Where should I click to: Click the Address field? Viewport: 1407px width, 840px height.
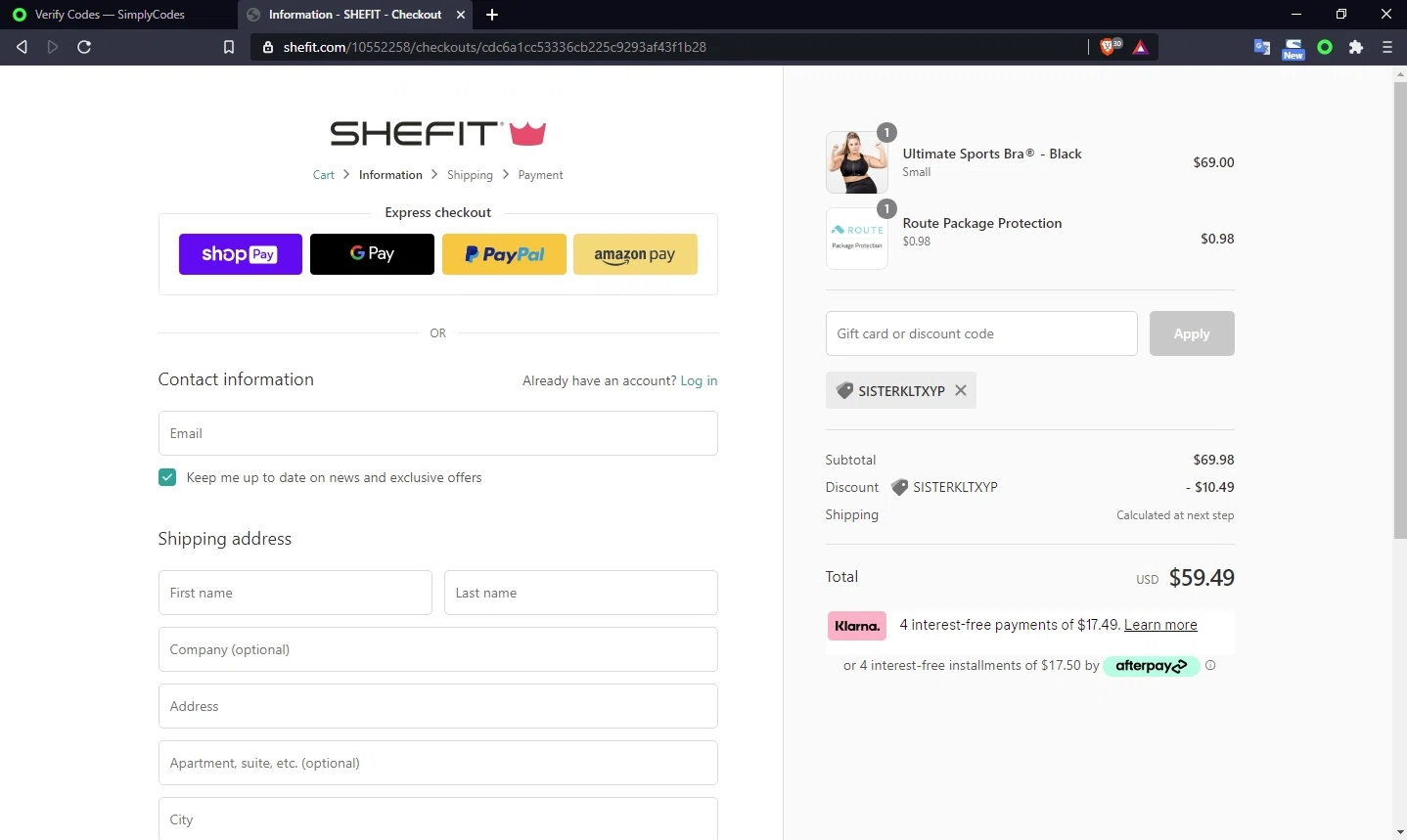437,706
